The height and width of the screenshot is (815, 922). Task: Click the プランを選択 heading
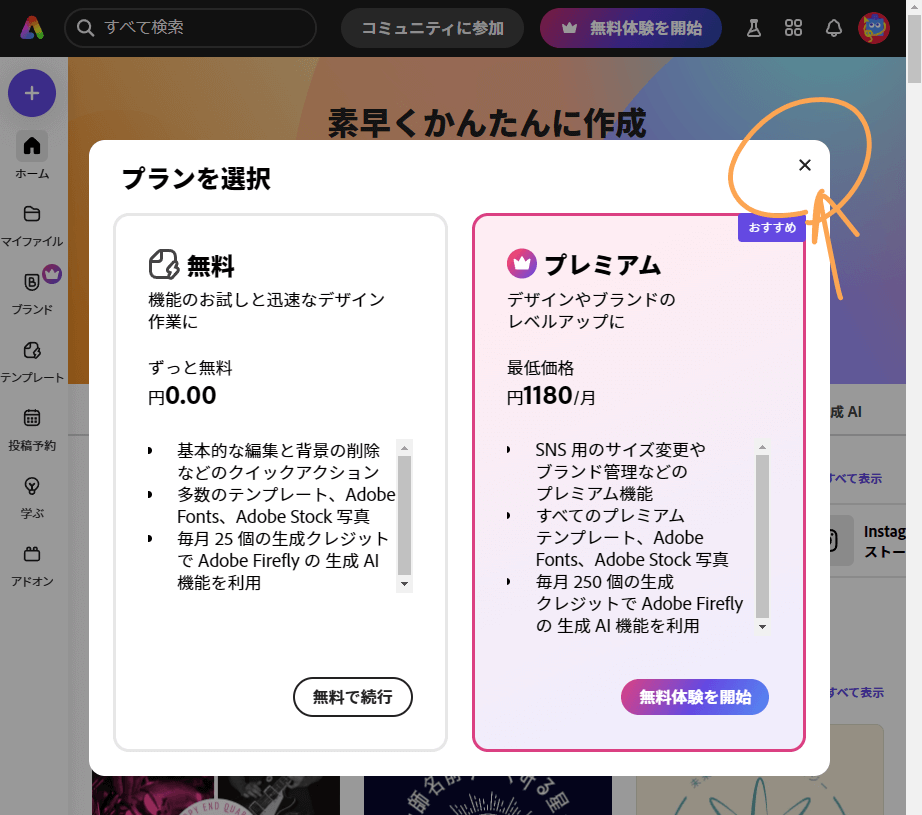[x=196, y=178]
